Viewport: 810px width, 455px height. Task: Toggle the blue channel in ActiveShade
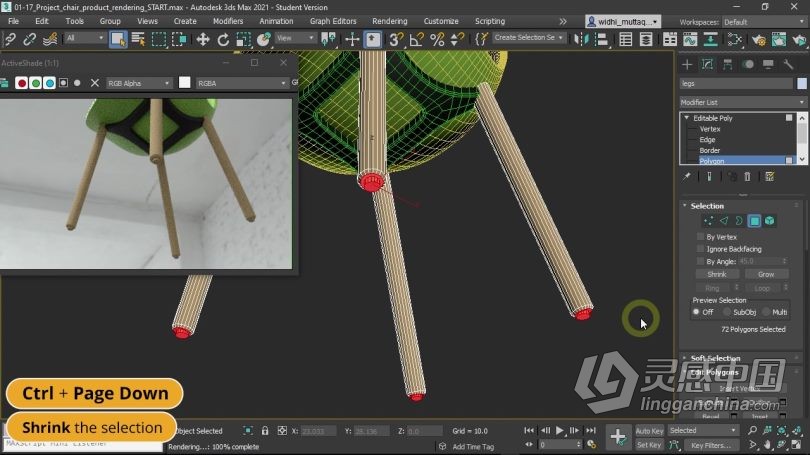click(x=49, y=83)
